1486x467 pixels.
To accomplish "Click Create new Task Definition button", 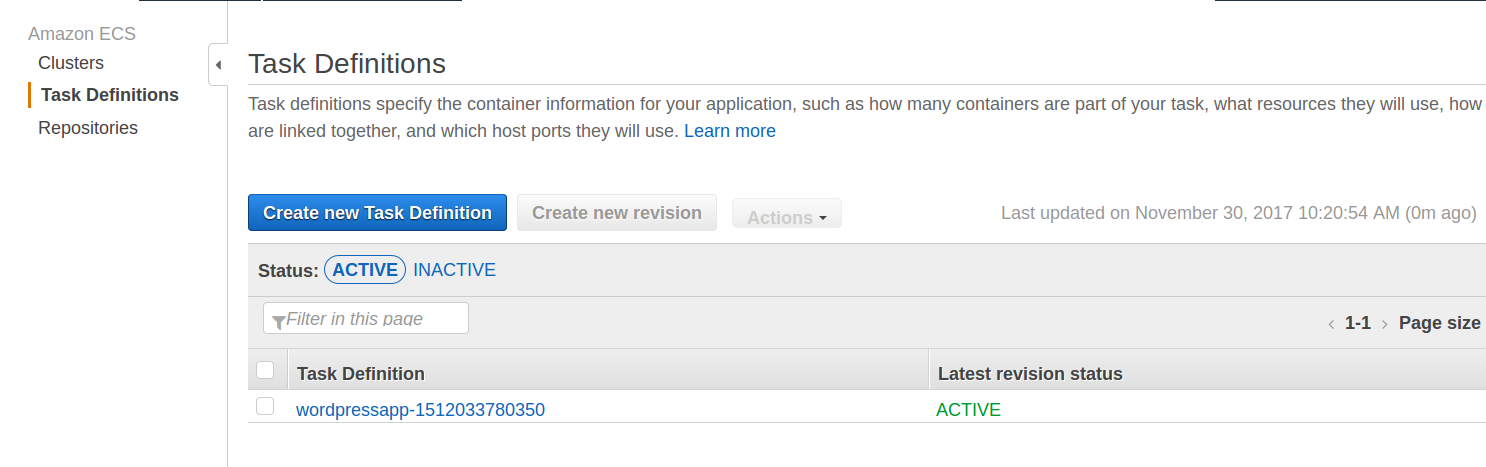I will [x=377, y=213].
